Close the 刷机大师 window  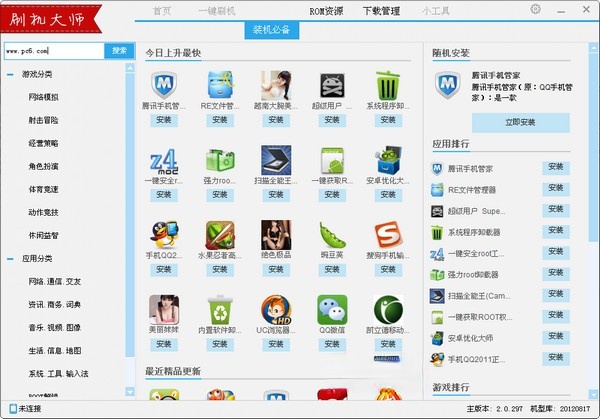[x=586, y=9]
